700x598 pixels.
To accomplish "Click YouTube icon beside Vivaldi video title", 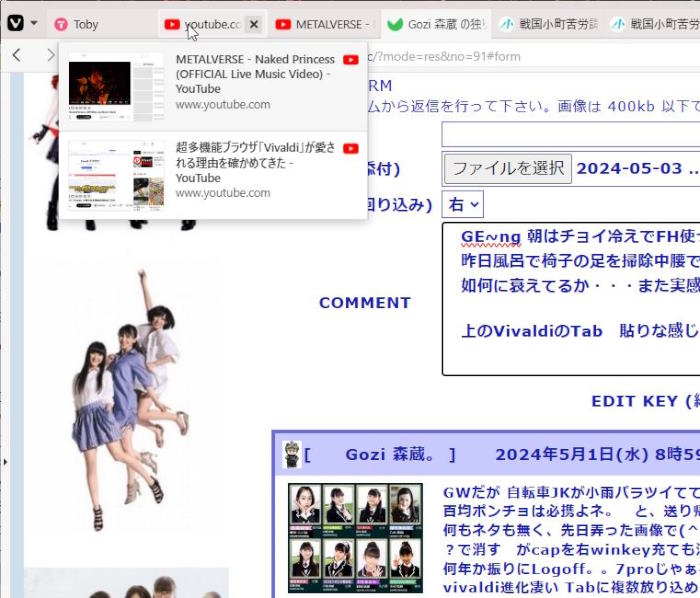I will click(x=350, y=149).
